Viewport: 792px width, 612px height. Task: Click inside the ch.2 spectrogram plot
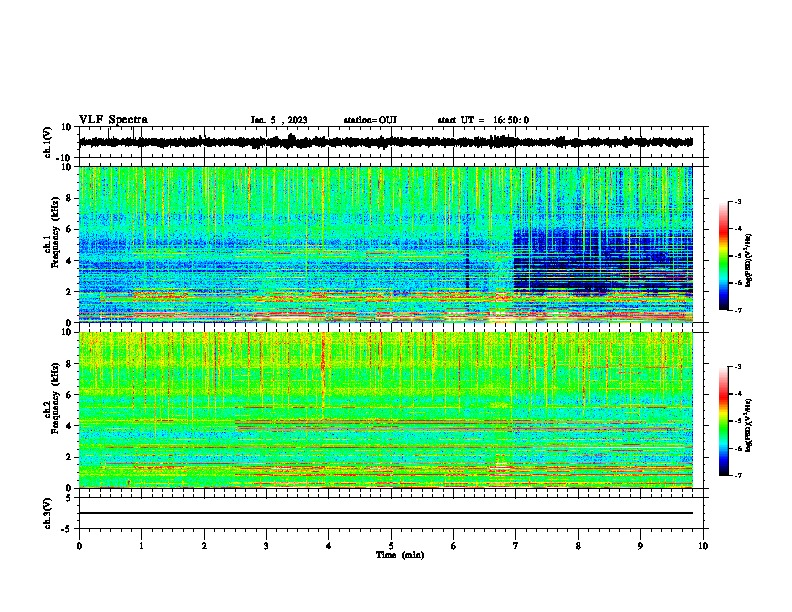(386, 410)
